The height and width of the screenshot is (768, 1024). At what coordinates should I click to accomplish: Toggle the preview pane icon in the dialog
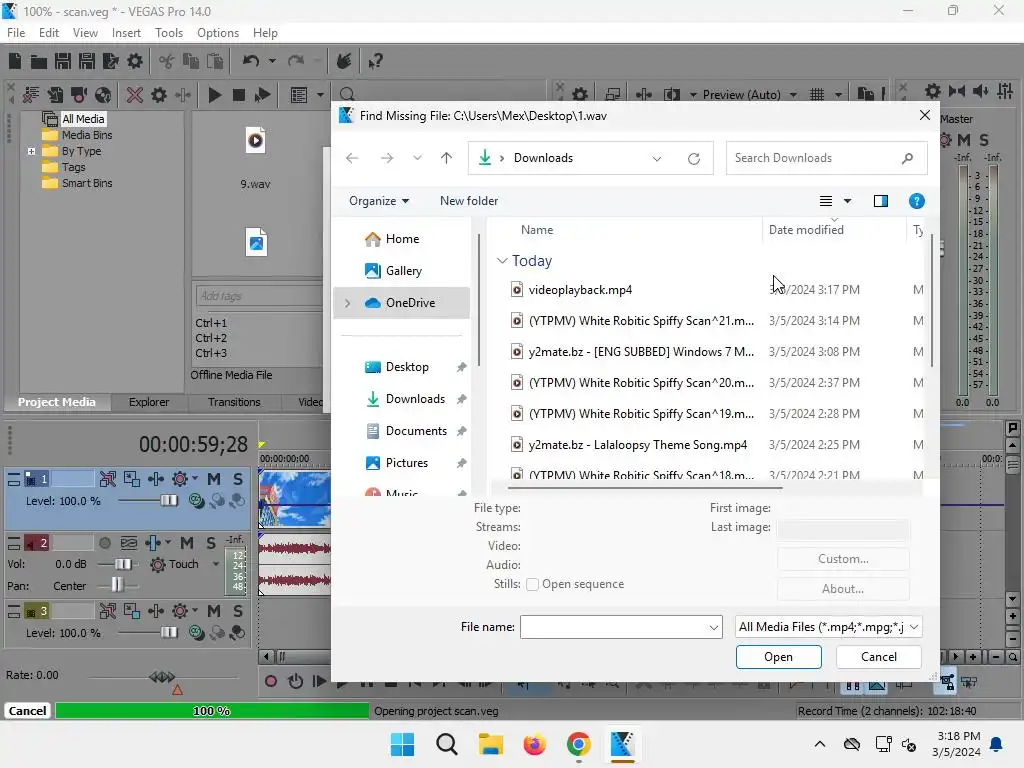(x=880, y=201)
